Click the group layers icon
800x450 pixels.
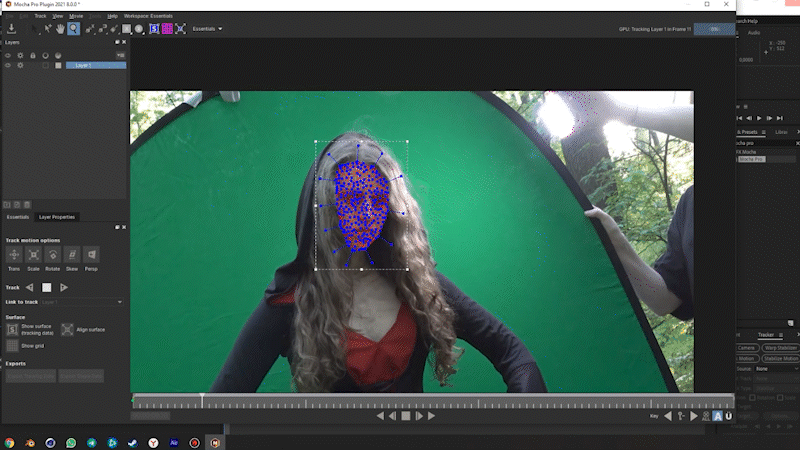pos(7,205)
